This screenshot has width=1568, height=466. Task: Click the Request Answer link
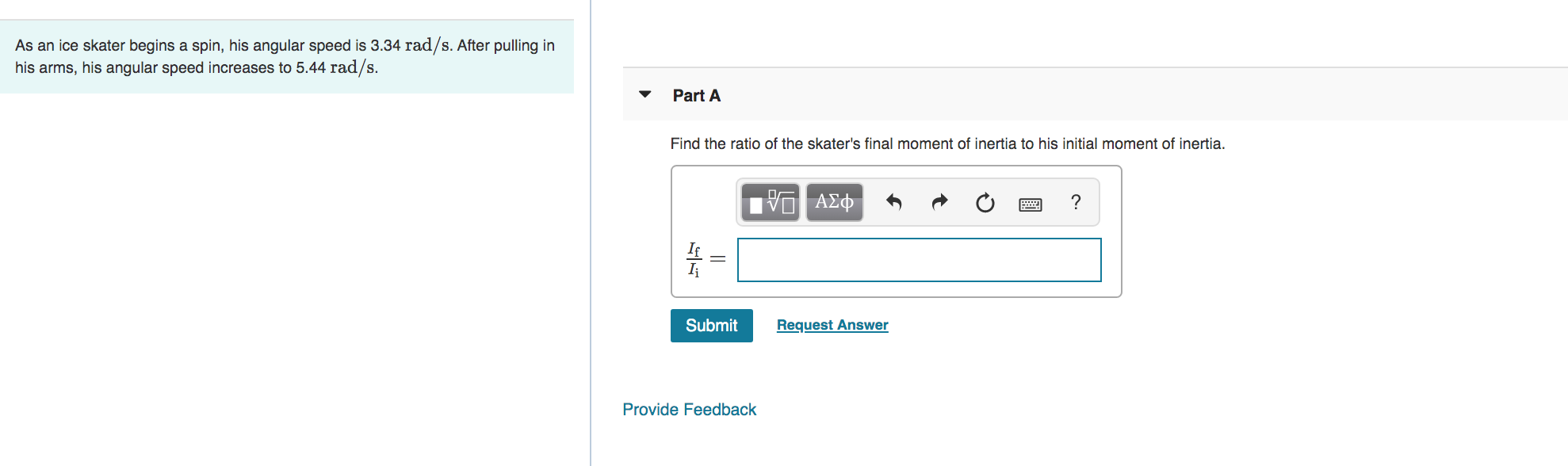pyautogui.click(x=832, y=325)
